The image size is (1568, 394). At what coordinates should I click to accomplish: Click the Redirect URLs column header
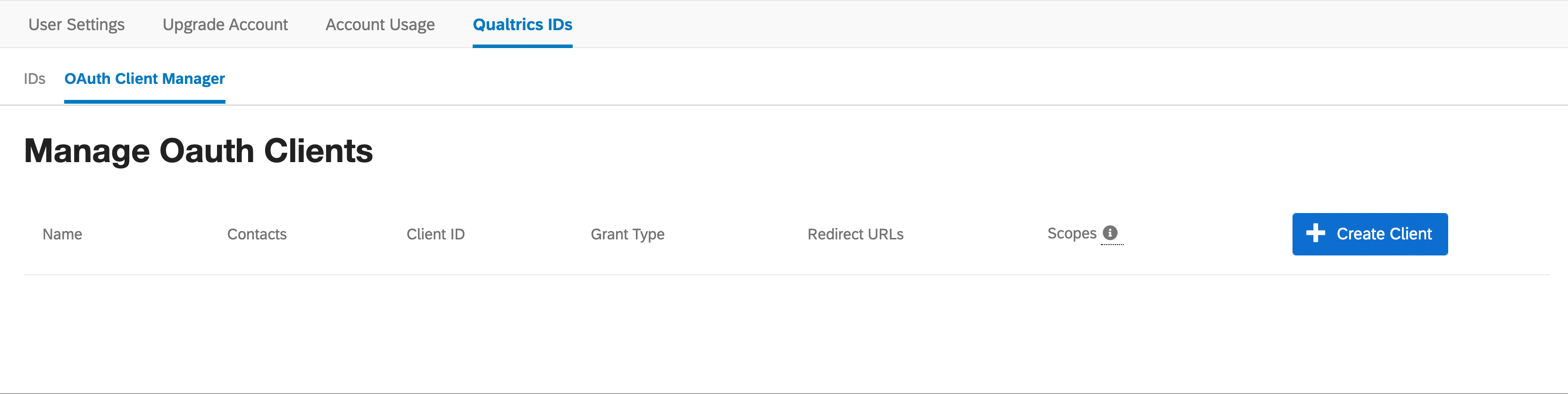[855, 234]
